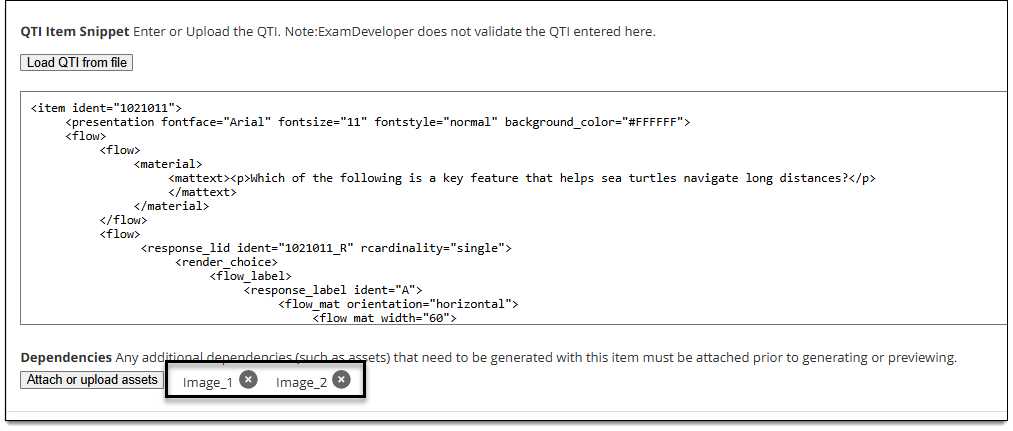
Task: Click the rcardinality="single" attribute text
Action: coord(433,248)
